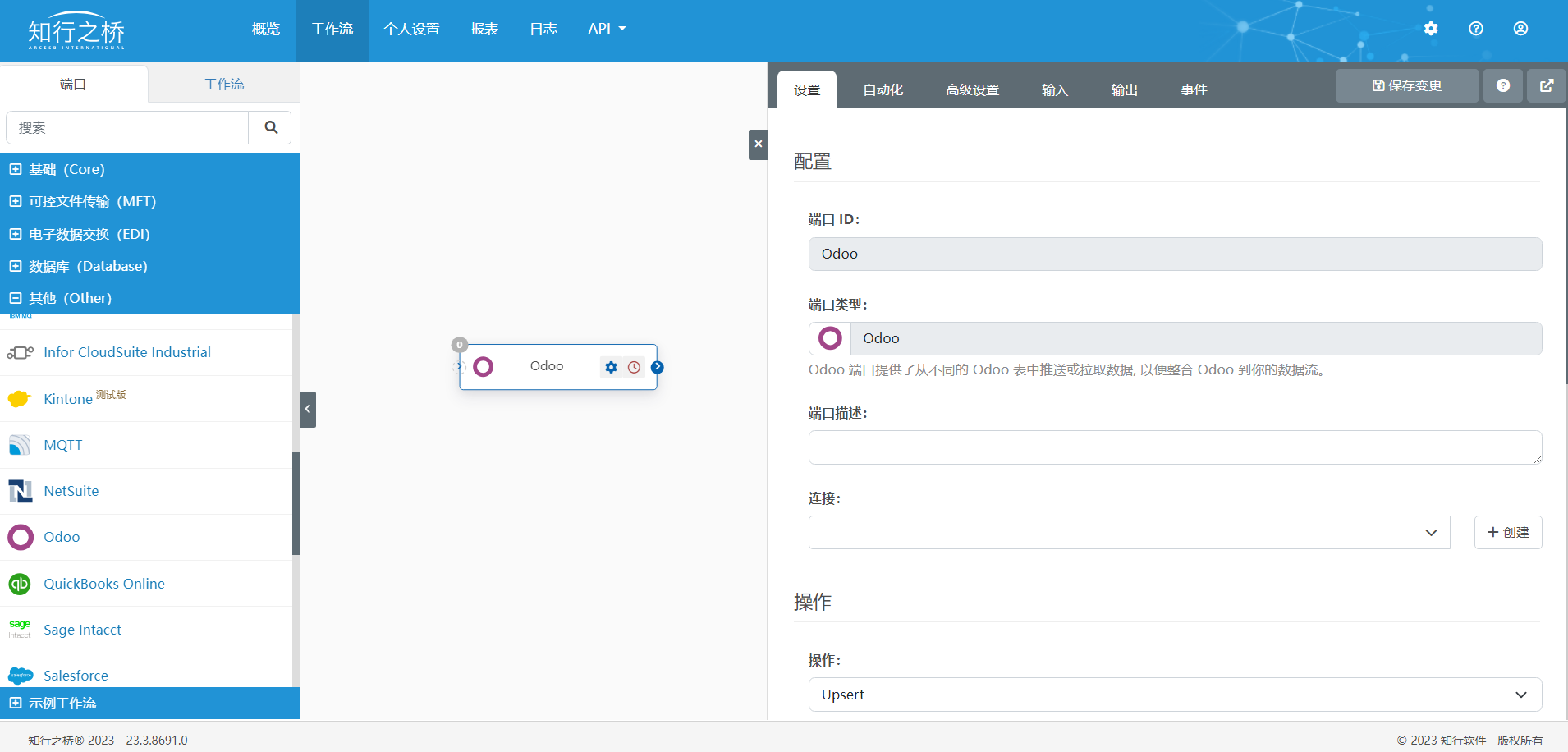Expand the 基础 (Core) category

(150, 169)
